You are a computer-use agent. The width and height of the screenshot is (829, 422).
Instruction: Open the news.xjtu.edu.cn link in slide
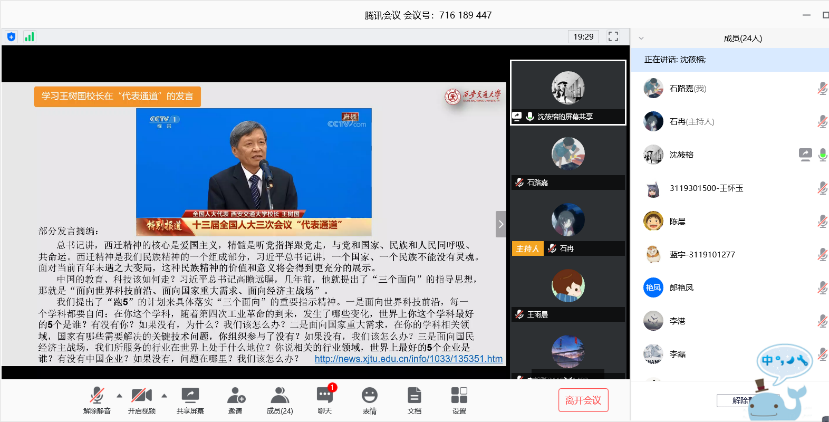(x=408, y=358)
